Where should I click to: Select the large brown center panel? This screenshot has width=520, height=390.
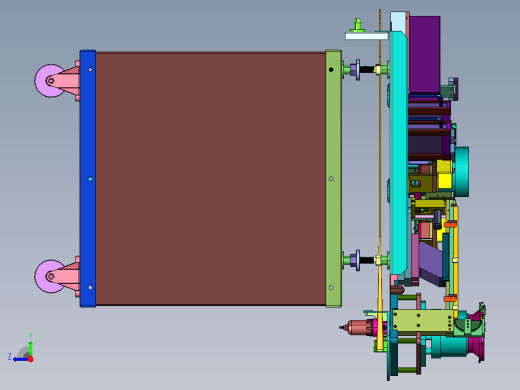[210, 178]
